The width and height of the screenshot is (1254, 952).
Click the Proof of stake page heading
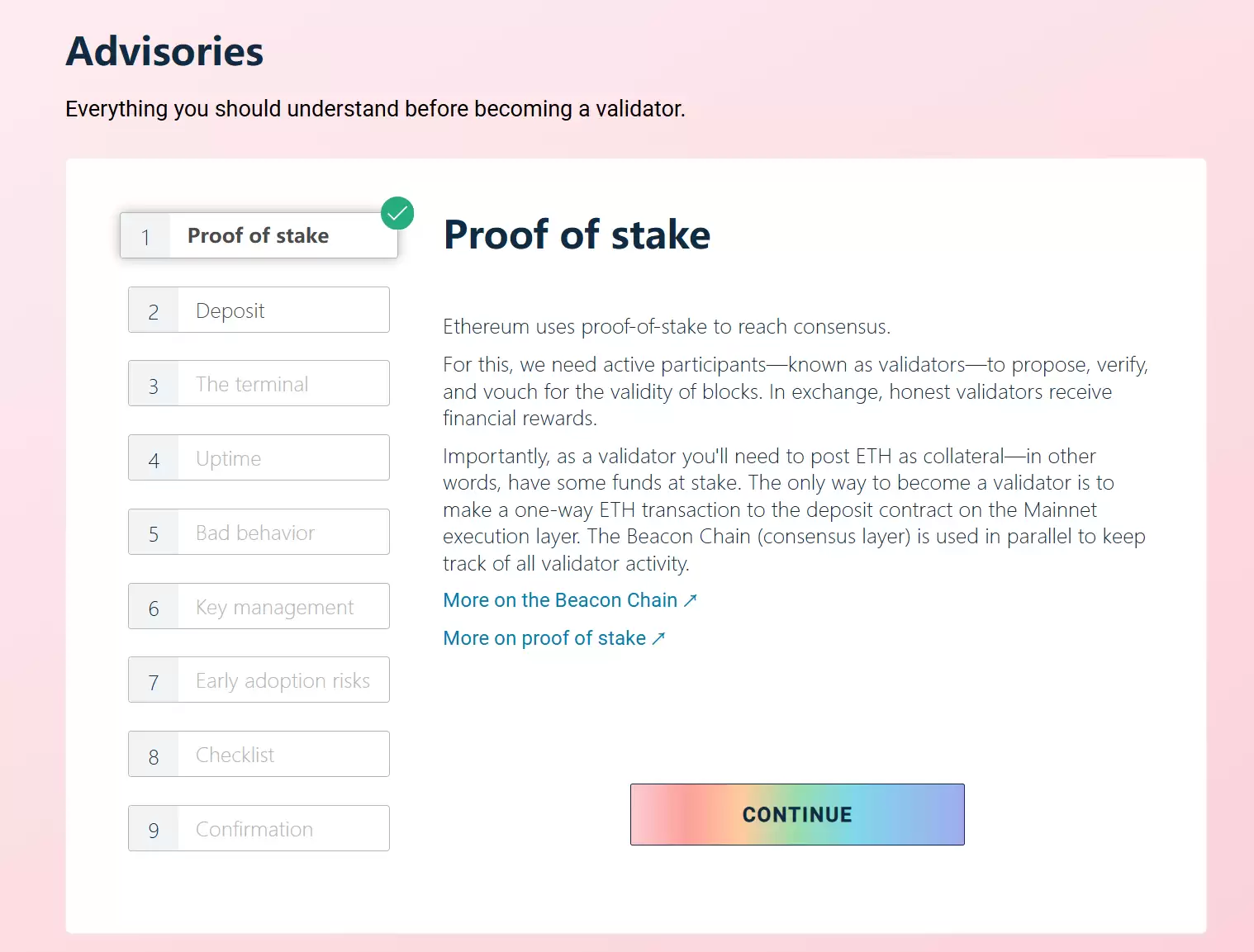click(x=577, y=234)
